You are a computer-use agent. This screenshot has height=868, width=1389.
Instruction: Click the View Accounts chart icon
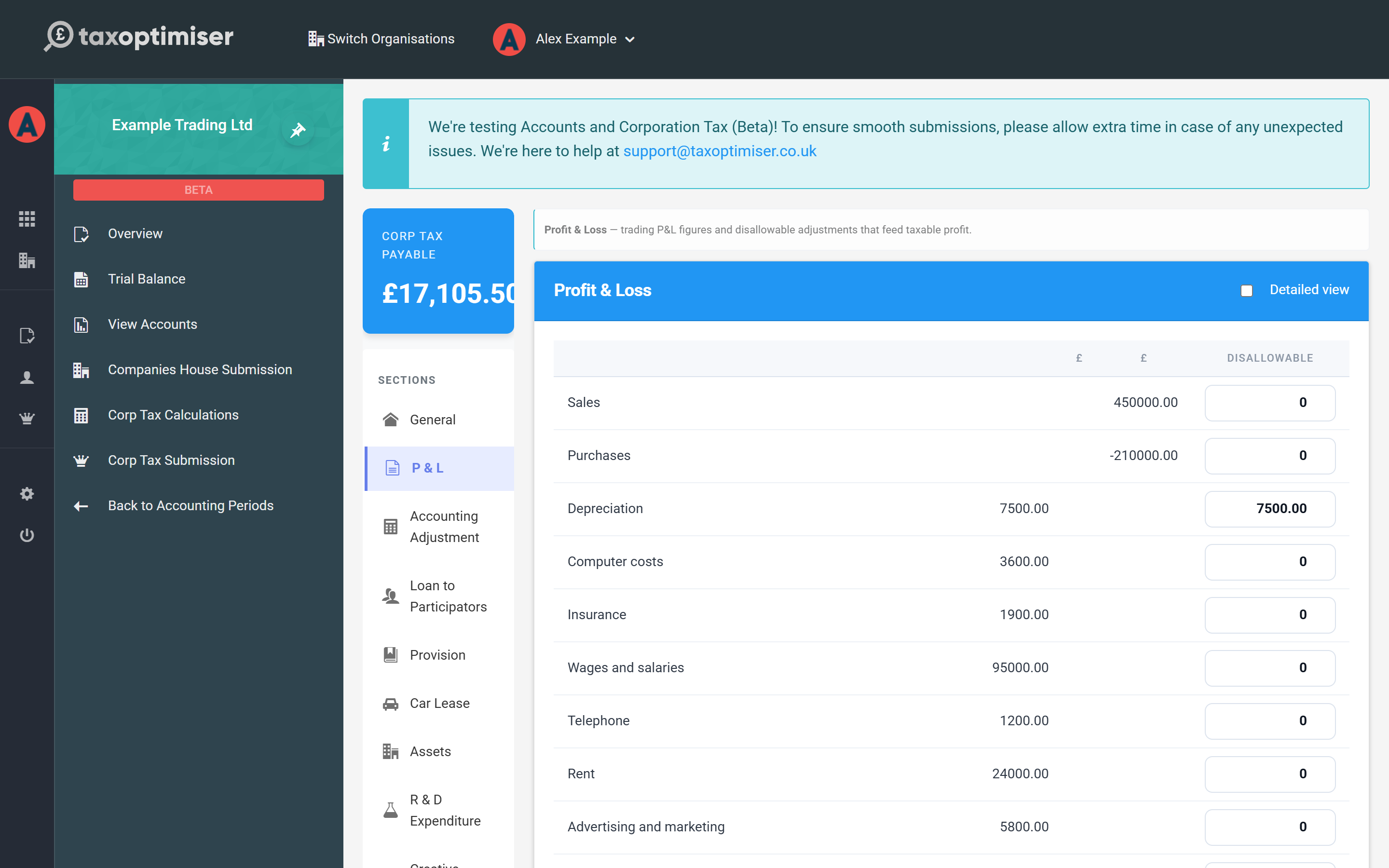(x=81, y=325)
